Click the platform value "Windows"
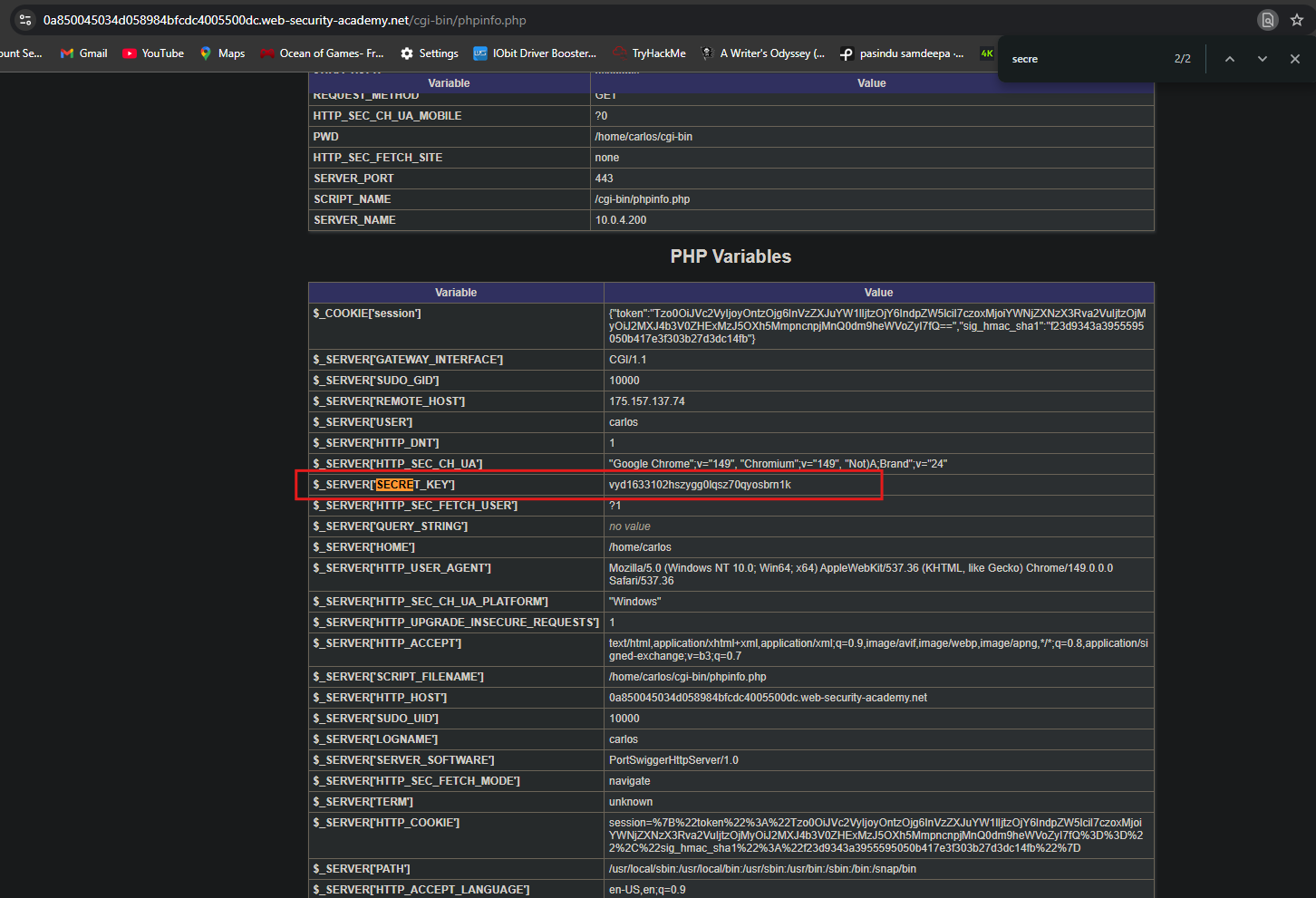 point(635,602)
